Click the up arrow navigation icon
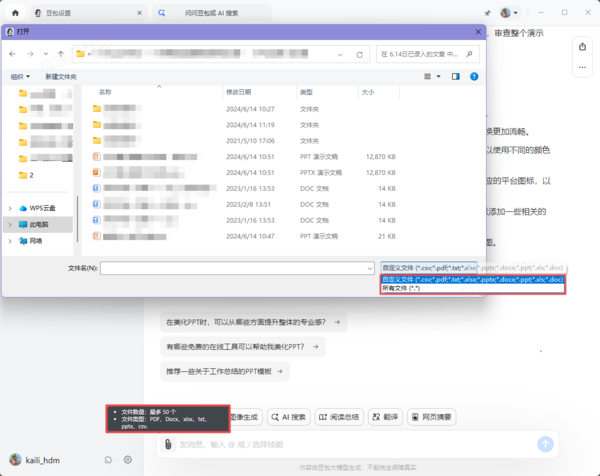Screen dimensions: 600x476 coord(61,54)
